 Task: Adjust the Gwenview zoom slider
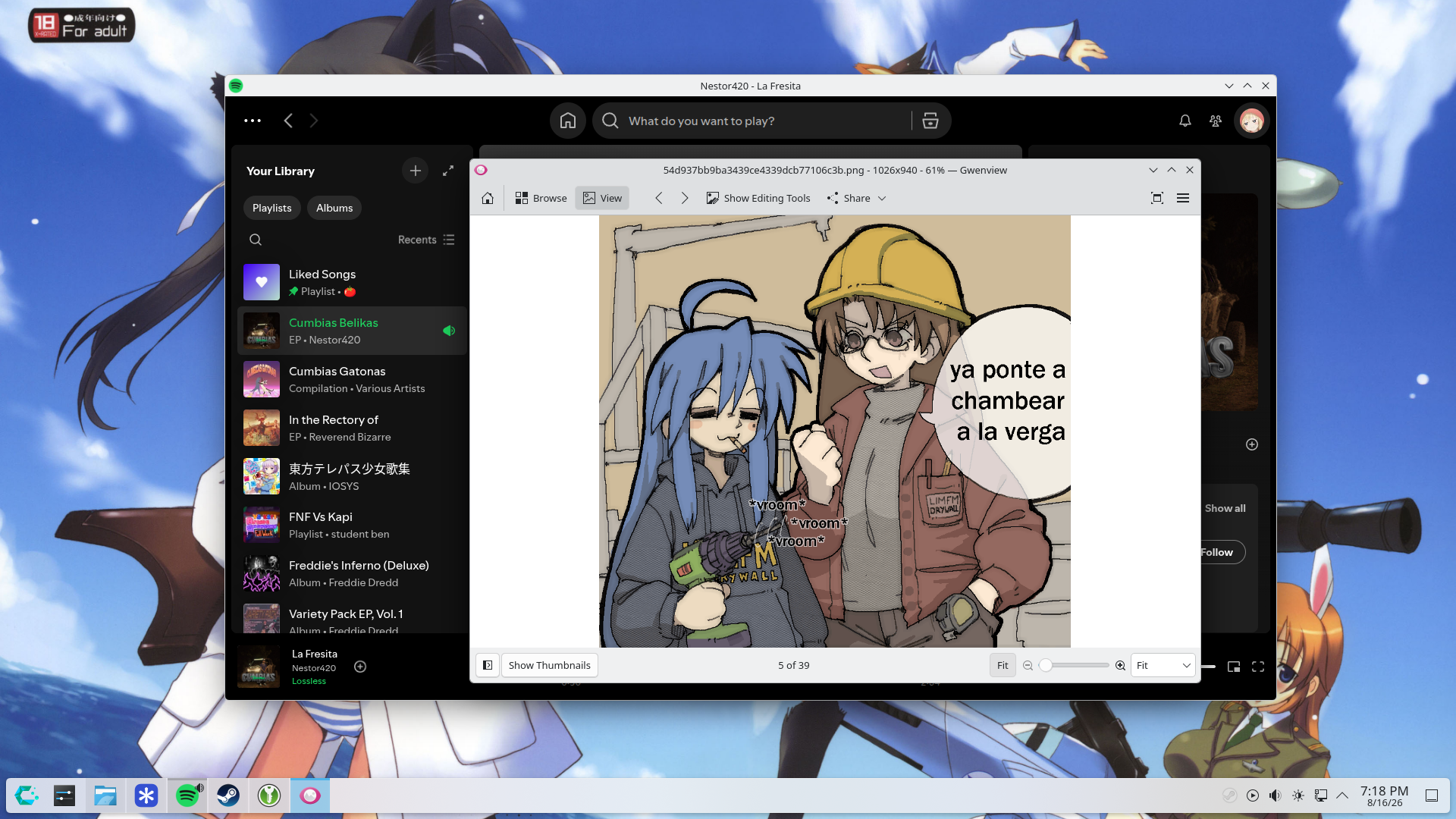tap(1074, 666)
